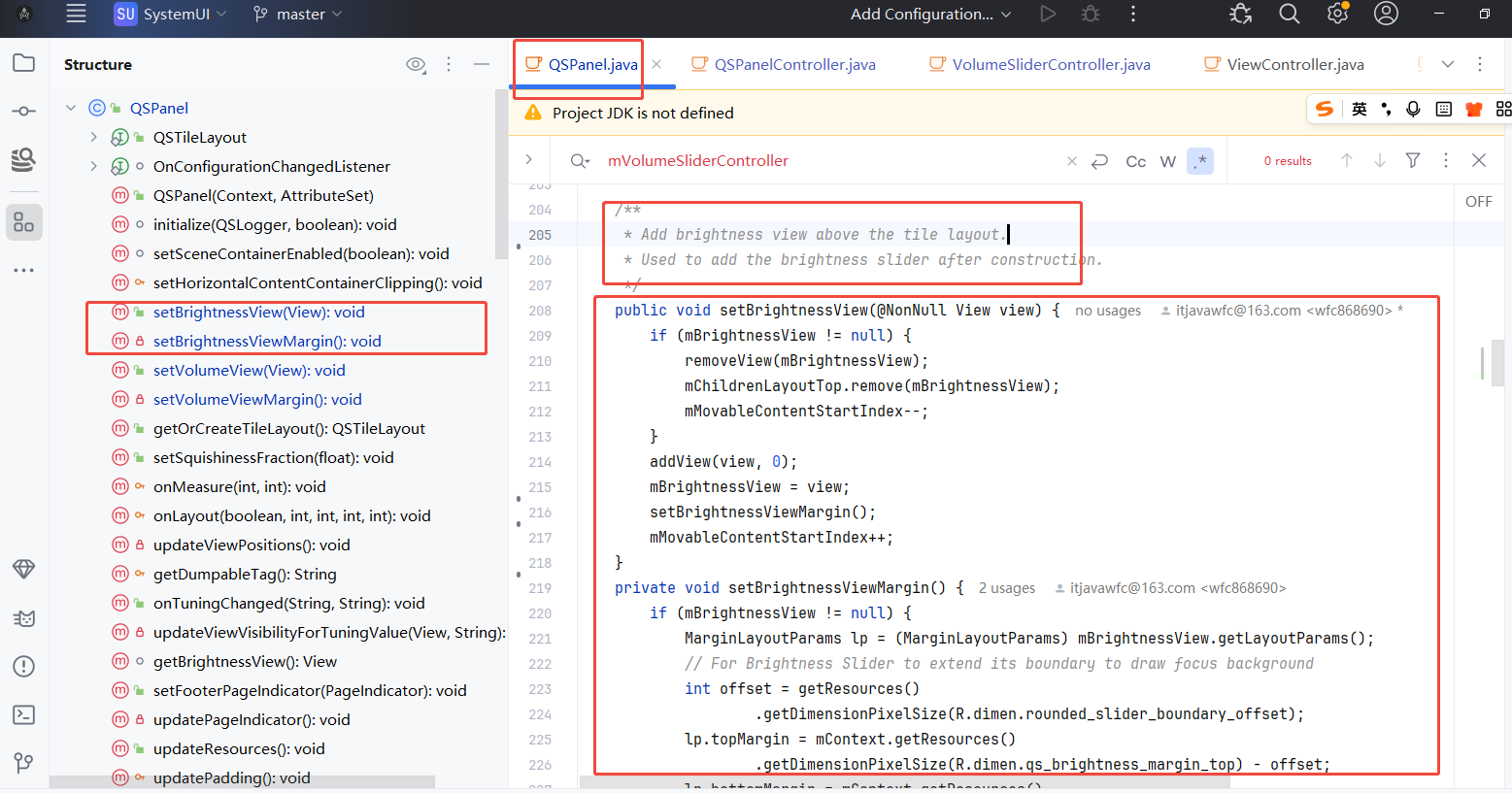Show hidden editor tabs dropdown
Image resolution: width=1512 pixels, height=793 pixels.
click(1448, 64)
